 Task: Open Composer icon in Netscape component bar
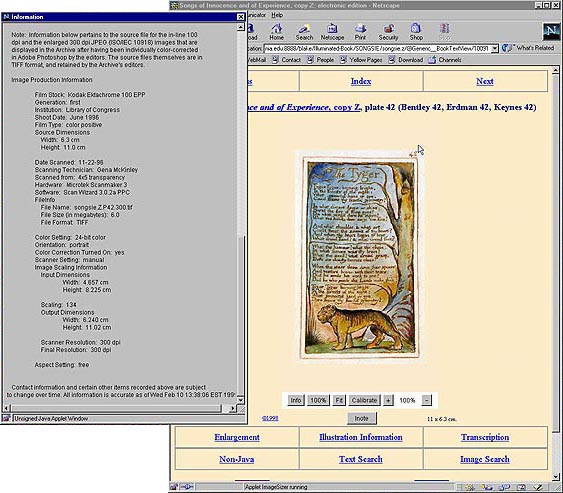tap(538, 487)
